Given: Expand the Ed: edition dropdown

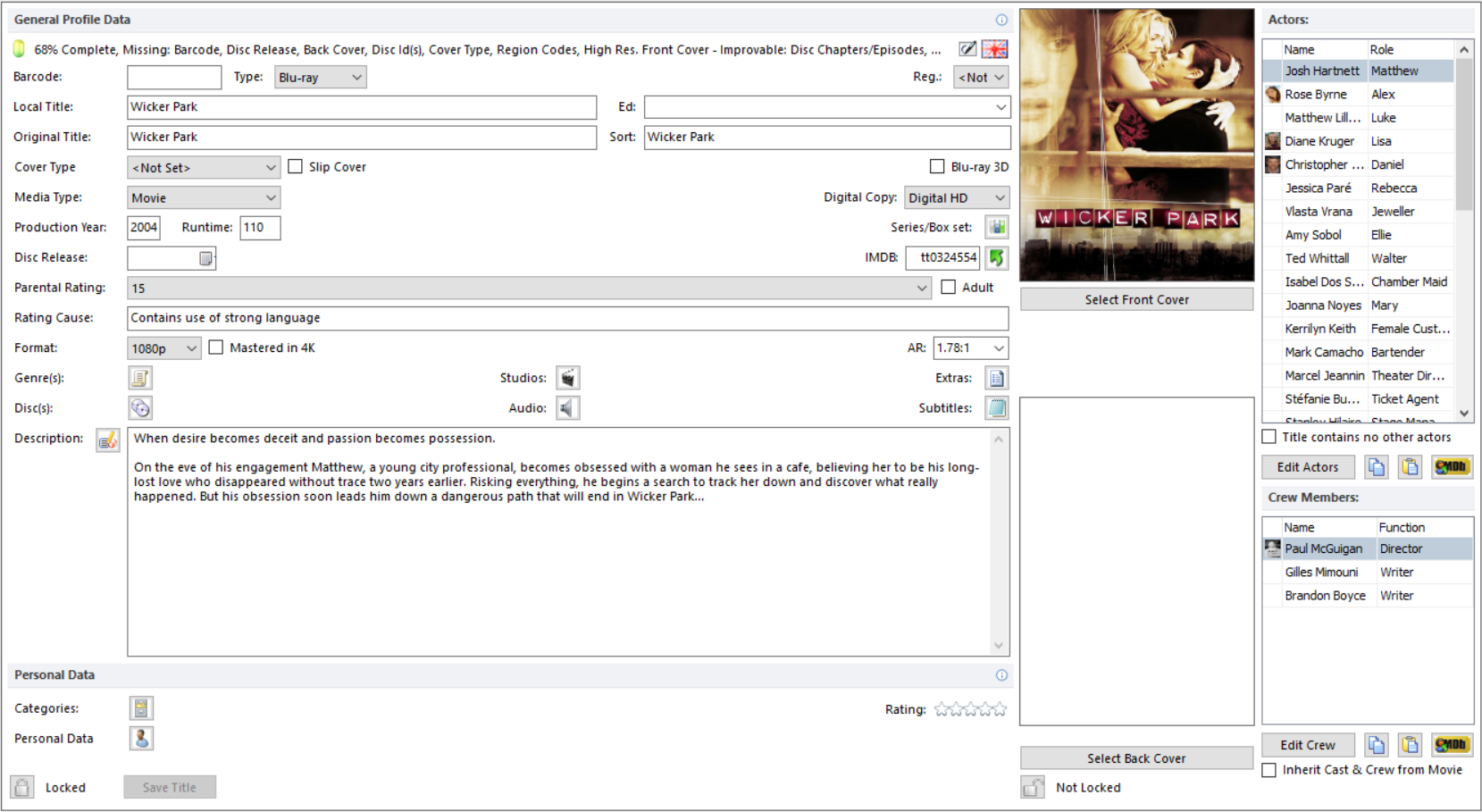Looking at the screenshot, I should [1001, 107].
